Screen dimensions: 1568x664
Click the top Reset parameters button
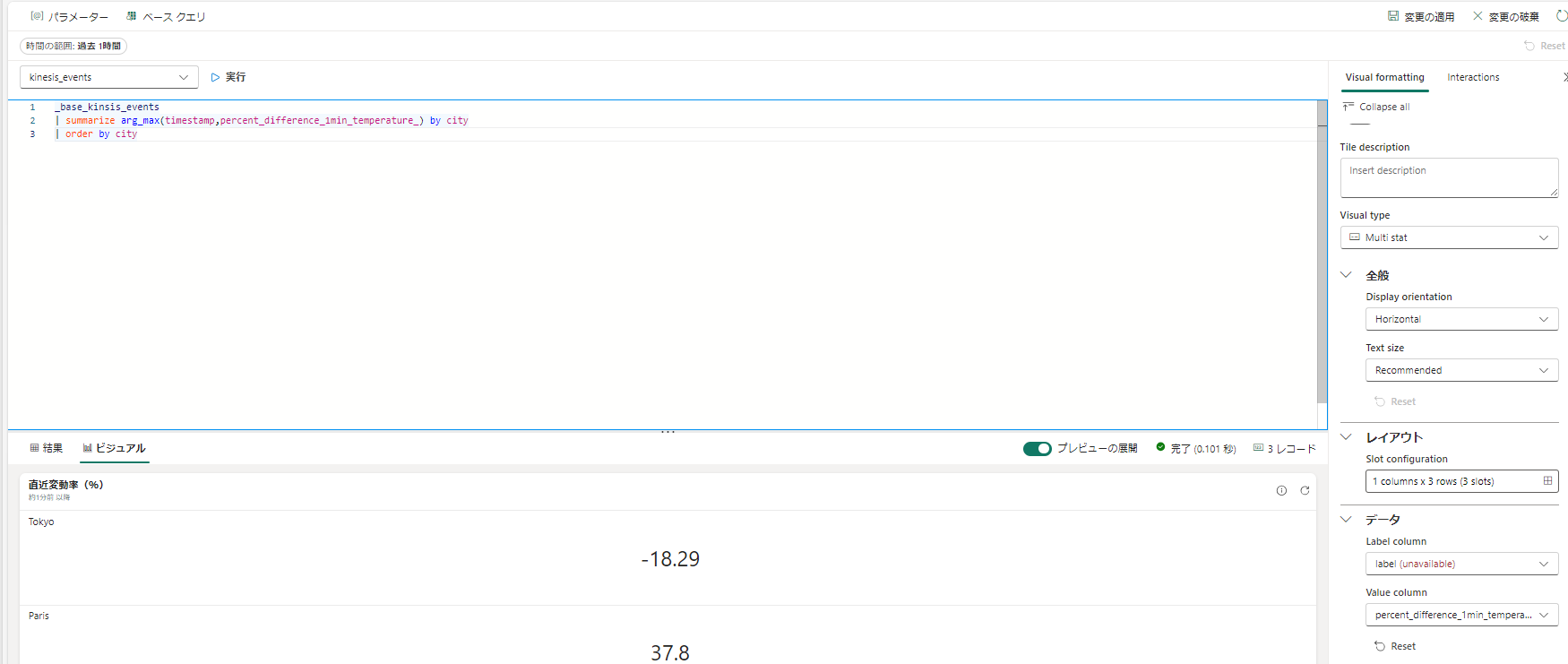coord(1545,46)
